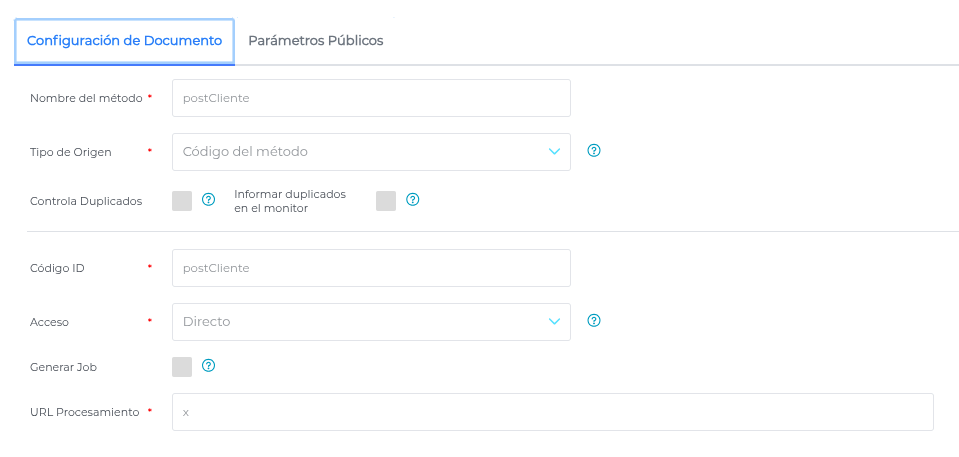959x457 pixels.
Task: Click the Tipo de Origen label text
Action: [x=71, y=152]
